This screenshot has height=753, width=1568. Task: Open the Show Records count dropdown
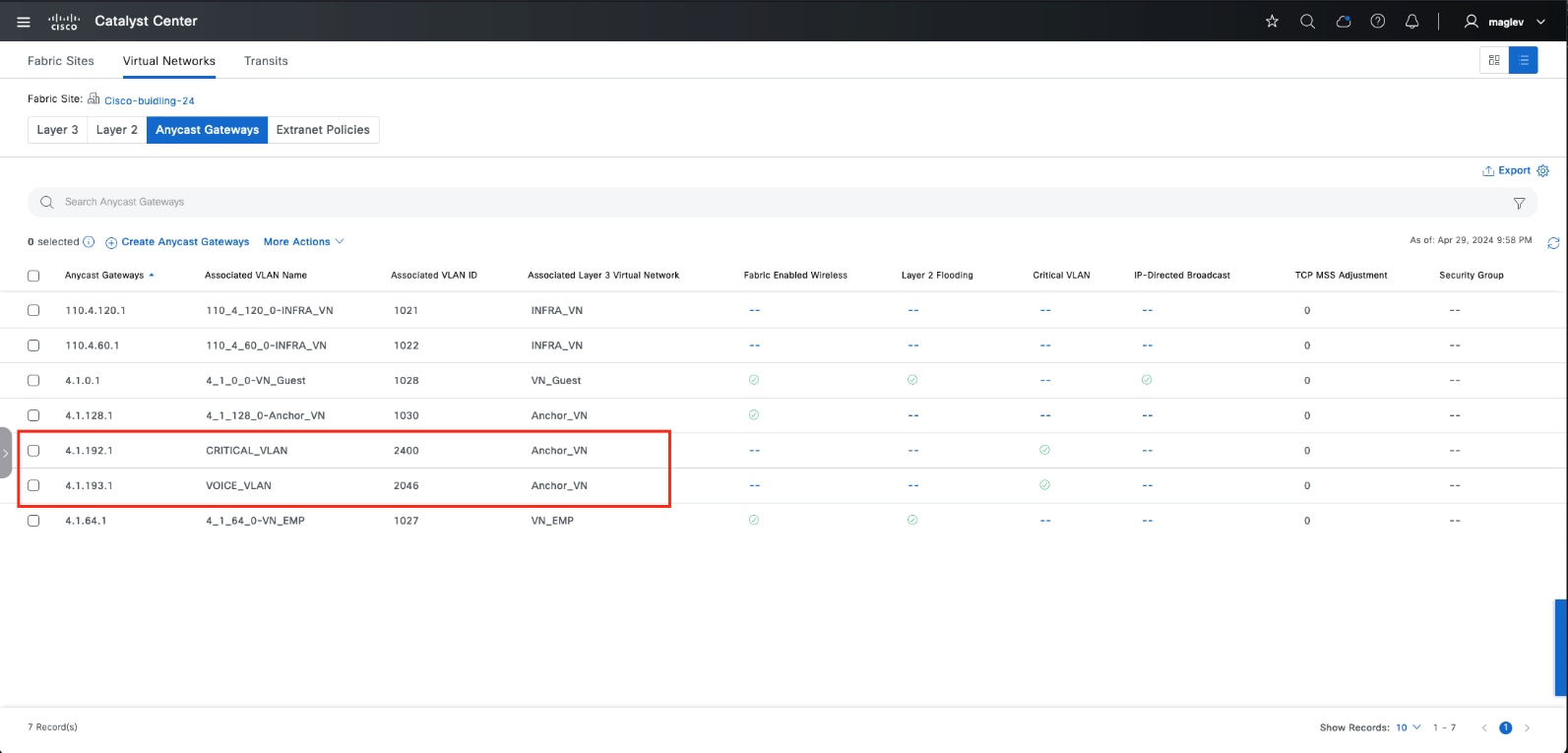[1408, 727]
